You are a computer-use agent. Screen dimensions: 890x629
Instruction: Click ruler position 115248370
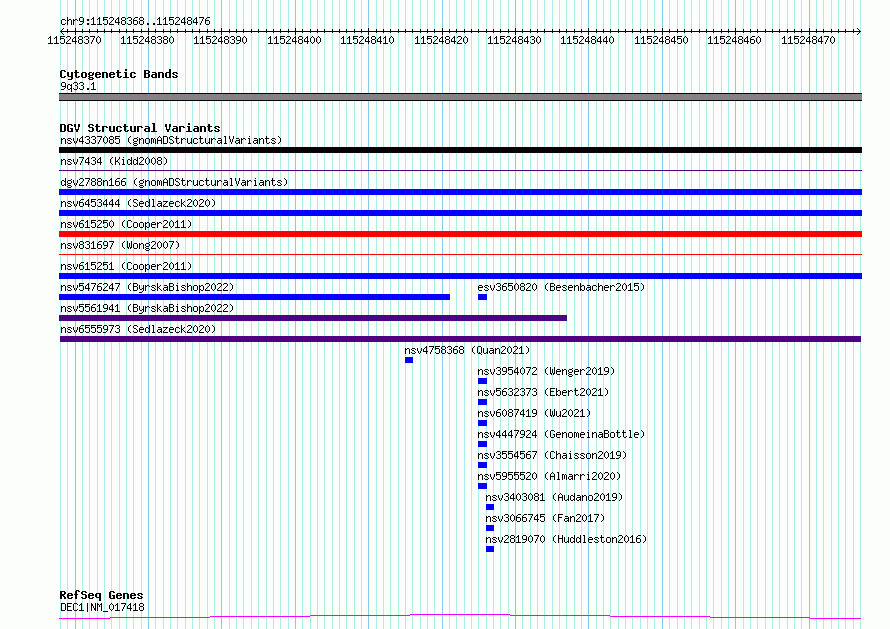tap(74, 40)
